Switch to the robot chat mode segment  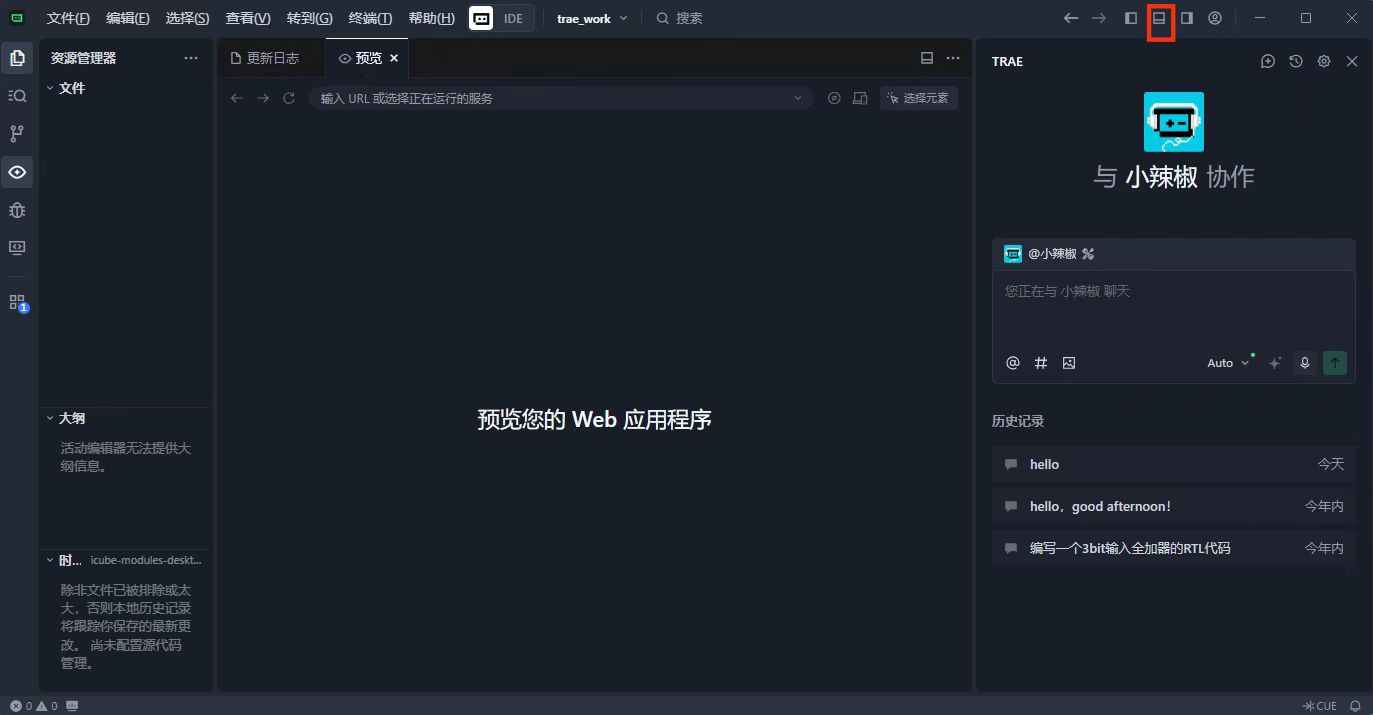481,18
